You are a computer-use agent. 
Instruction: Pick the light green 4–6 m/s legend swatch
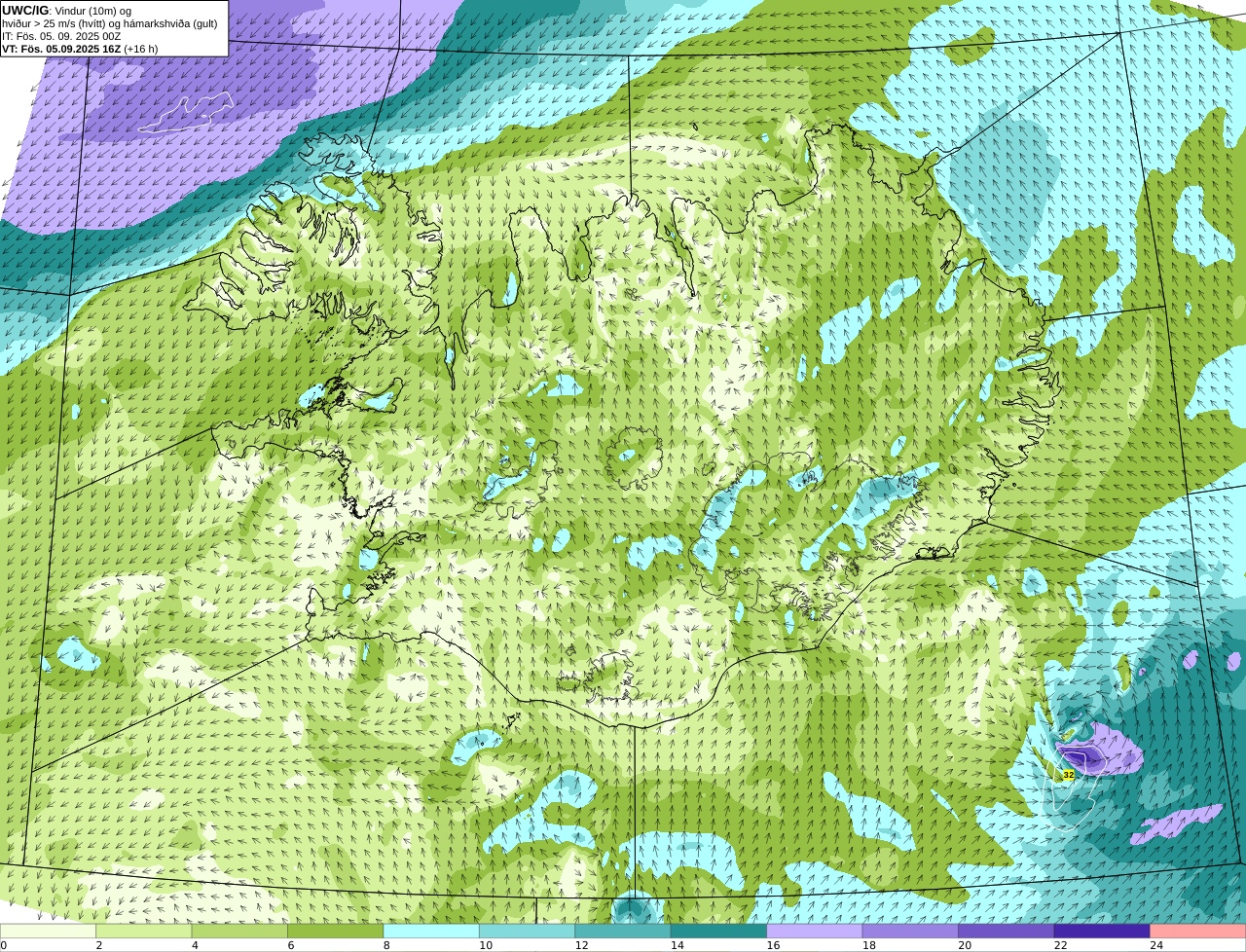point(239,931)
